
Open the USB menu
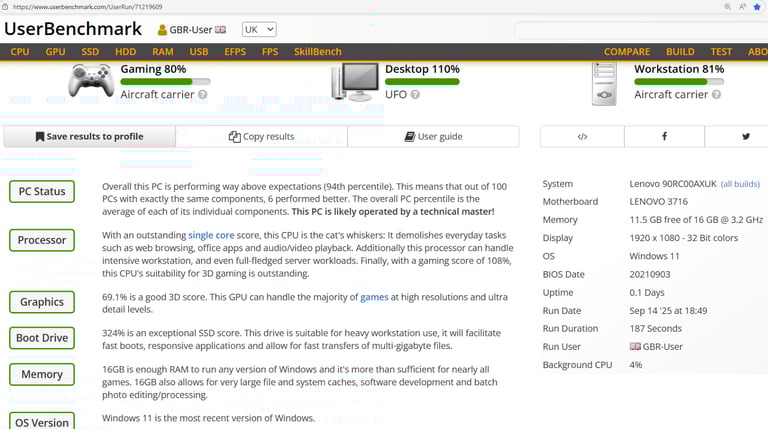pyautogui.click(x=199, y=52)
